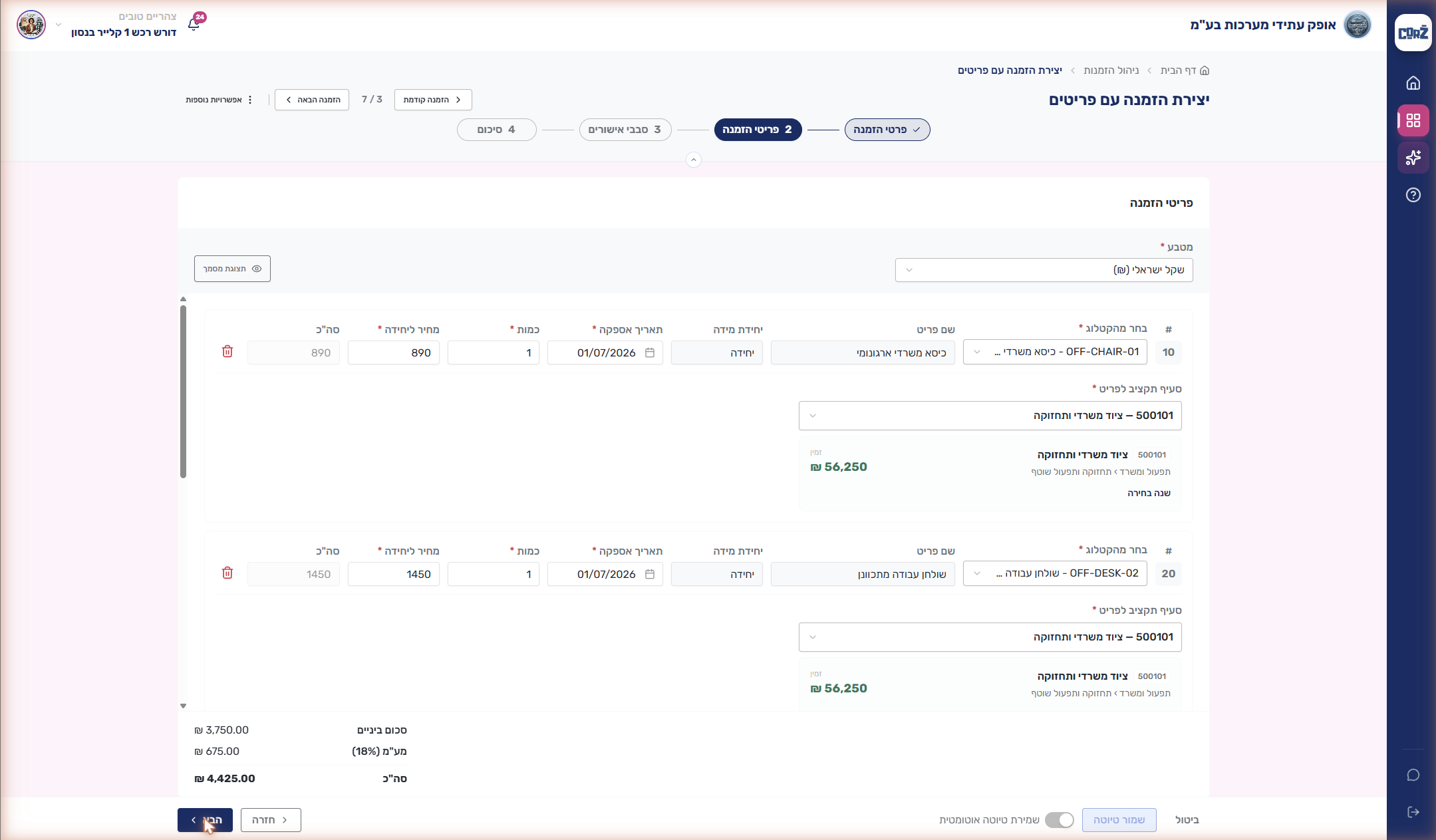The image size is (1436, 840).
Task: Go to step 3 סבבי אישורים
Action: (x=625, y=130)
